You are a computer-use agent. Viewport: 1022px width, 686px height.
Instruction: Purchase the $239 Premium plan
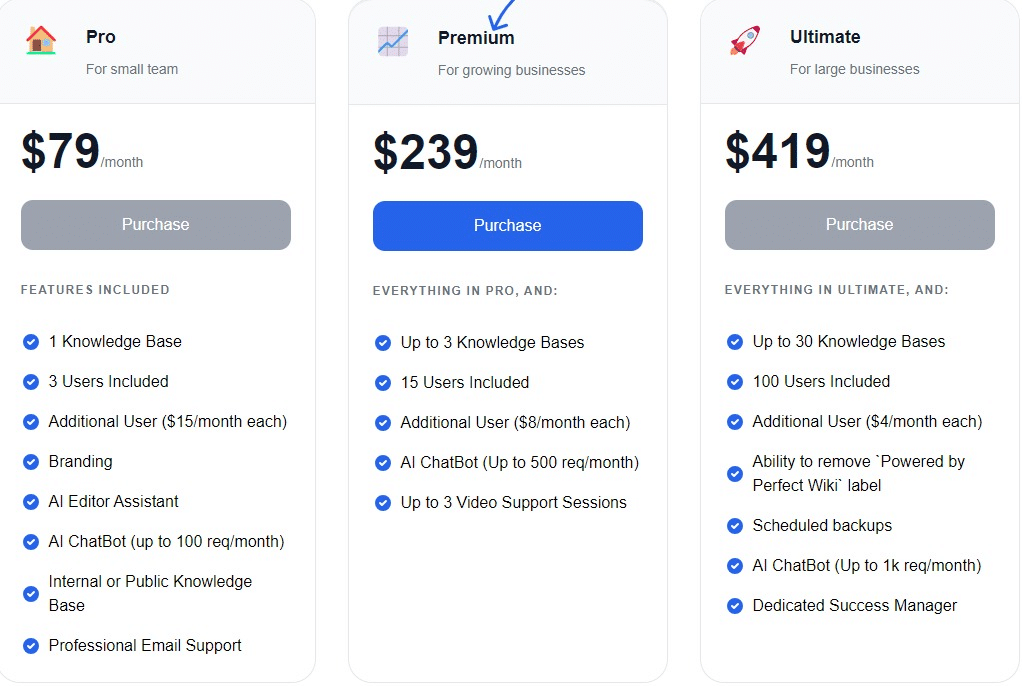click(x=508, y=226)
